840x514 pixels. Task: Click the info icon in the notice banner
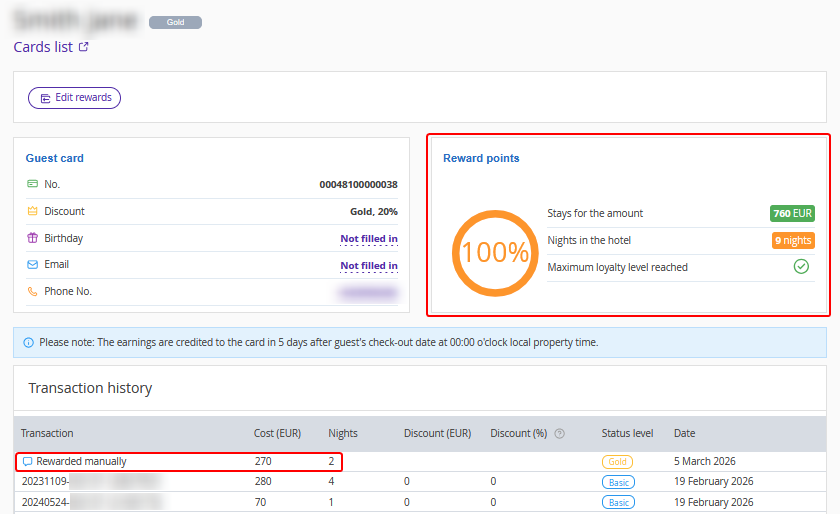point(28,342)
